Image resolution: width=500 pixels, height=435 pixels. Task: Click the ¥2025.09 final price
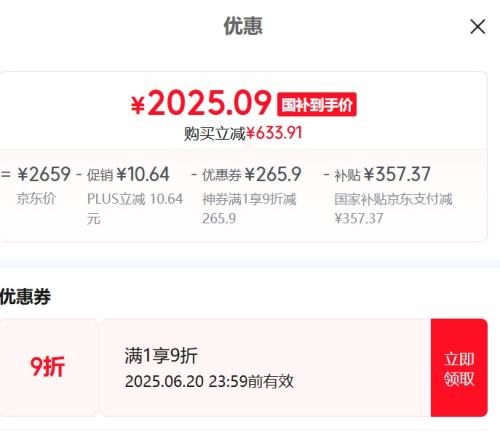[201, 103]
